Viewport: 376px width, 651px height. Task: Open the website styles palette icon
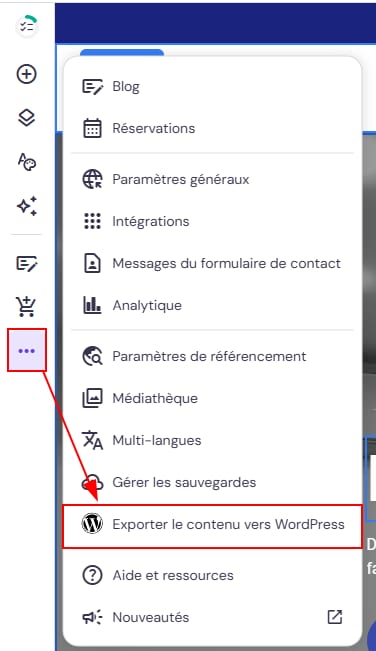27,162
